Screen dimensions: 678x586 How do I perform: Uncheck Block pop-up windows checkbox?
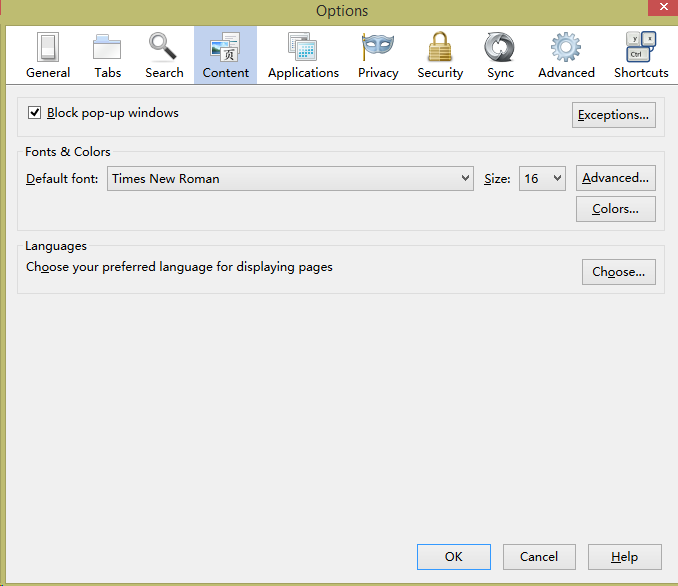pos(35,113)
